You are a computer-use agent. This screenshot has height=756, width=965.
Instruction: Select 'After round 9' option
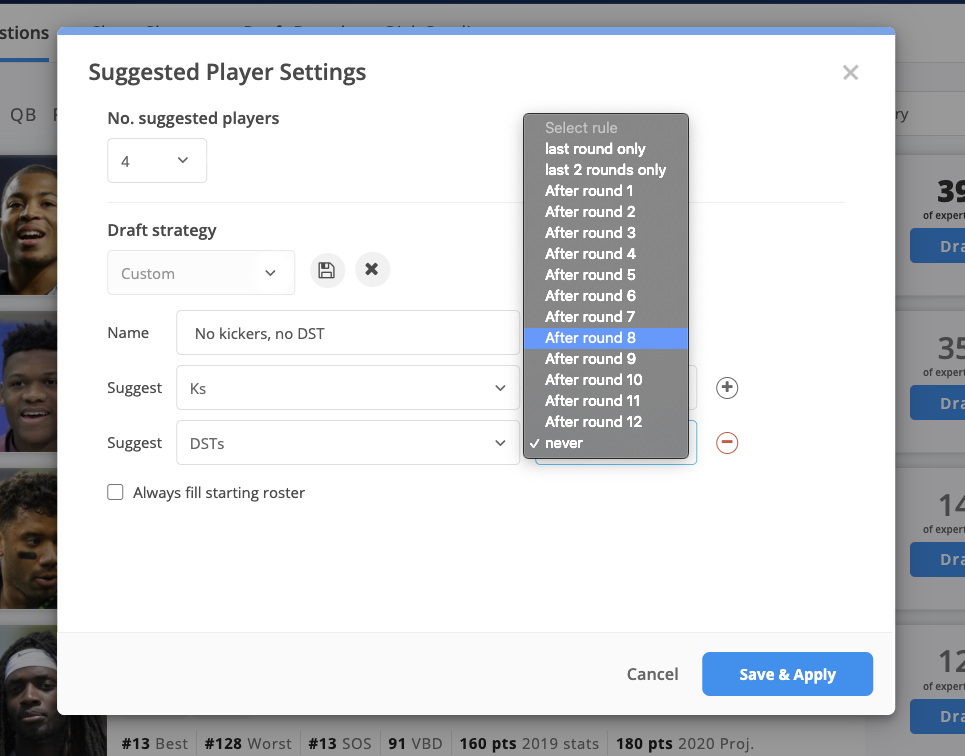[606, 359]
